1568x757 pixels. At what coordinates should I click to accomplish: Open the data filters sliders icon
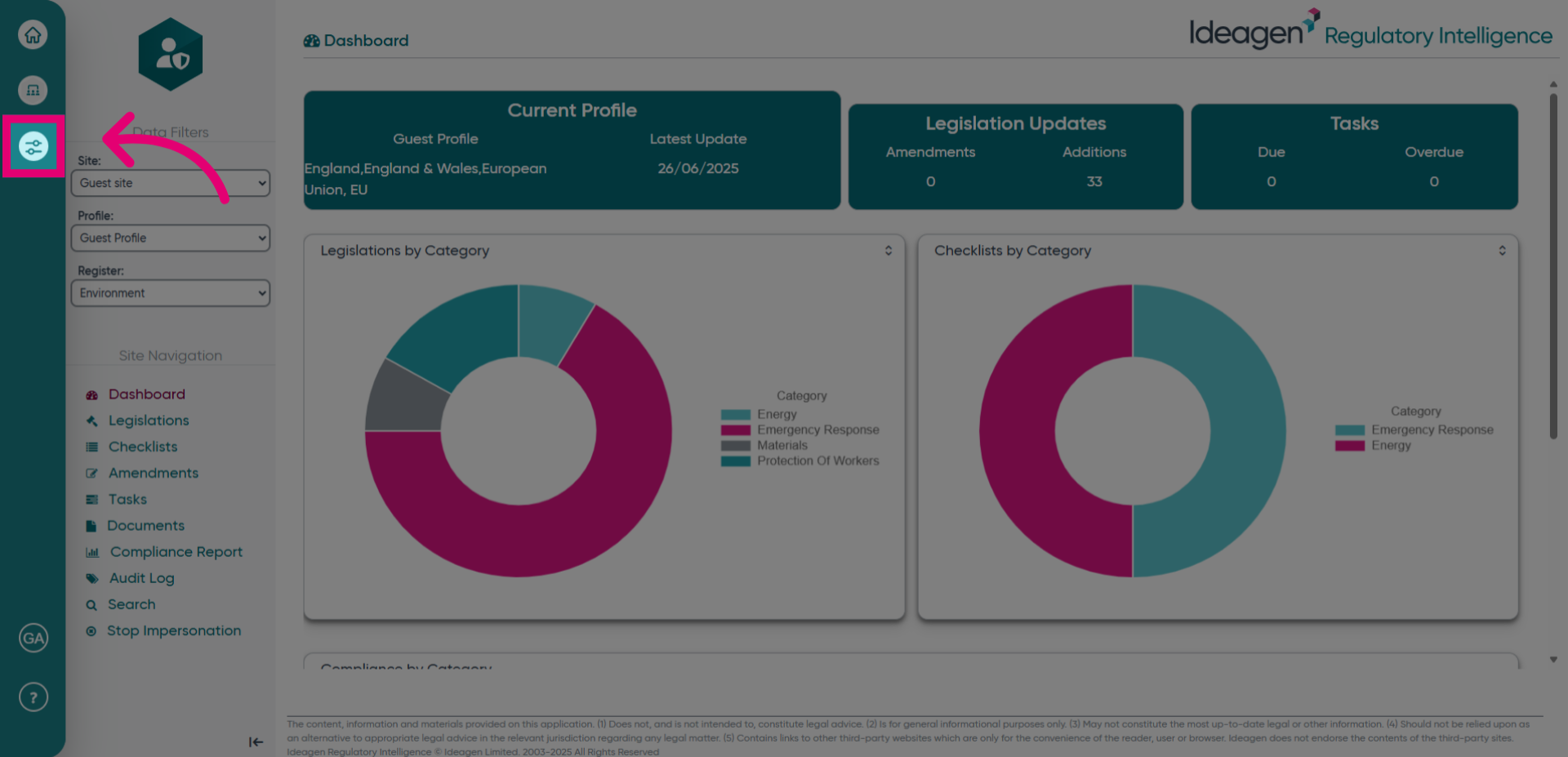click(x=33, y=147)
